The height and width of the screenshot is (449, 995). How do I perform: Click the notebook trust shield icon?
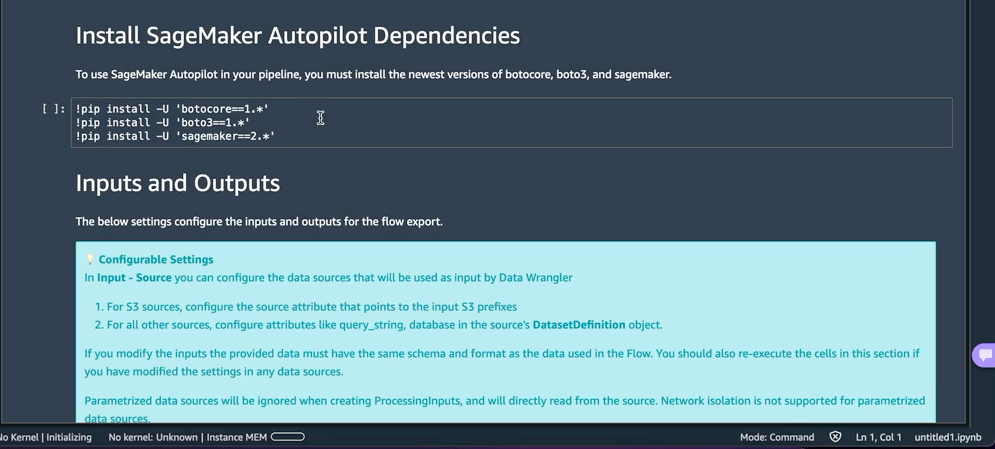click(x=835, y=437)
